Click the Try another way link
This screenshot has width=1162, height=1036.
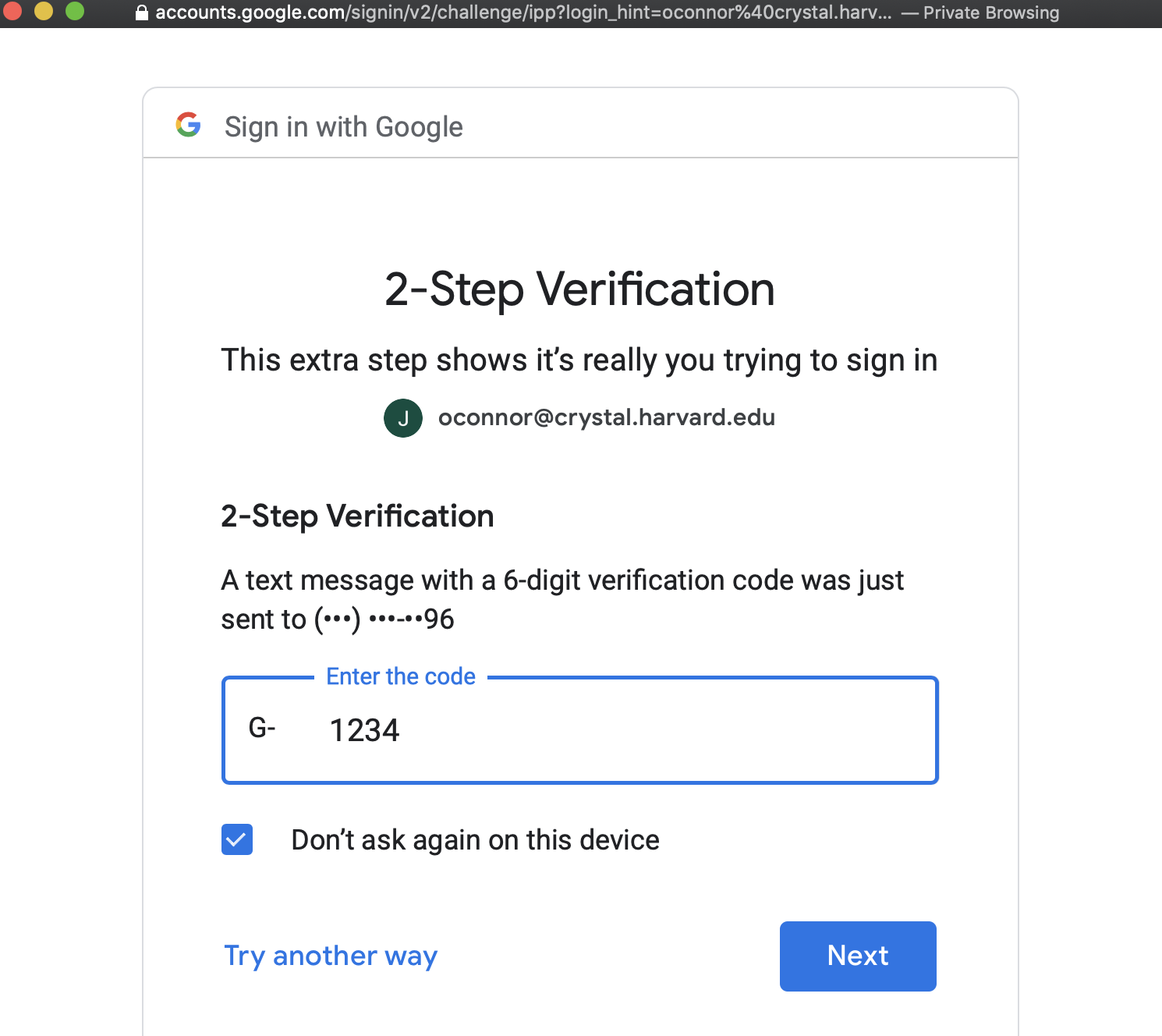click(x=331, y=956)
